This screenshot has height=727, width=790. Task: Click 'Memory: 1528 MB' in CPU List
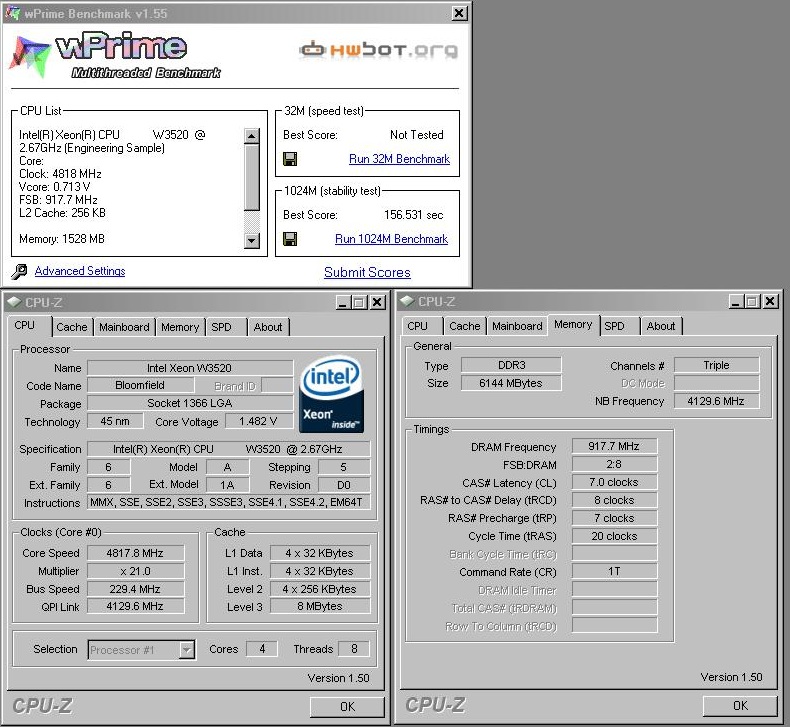click(62, 239)
